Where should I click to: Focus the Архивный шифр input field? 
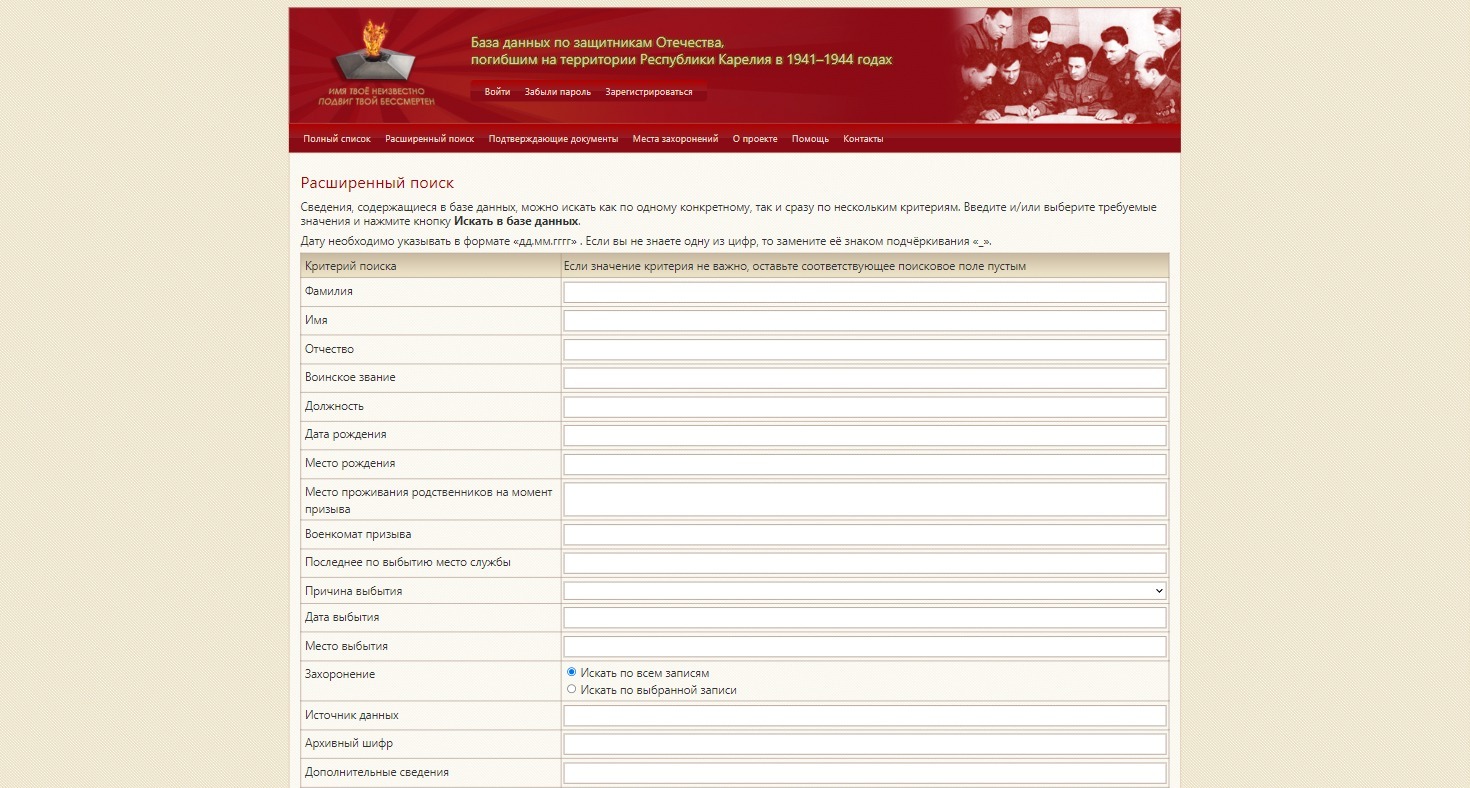coord(865,745)
